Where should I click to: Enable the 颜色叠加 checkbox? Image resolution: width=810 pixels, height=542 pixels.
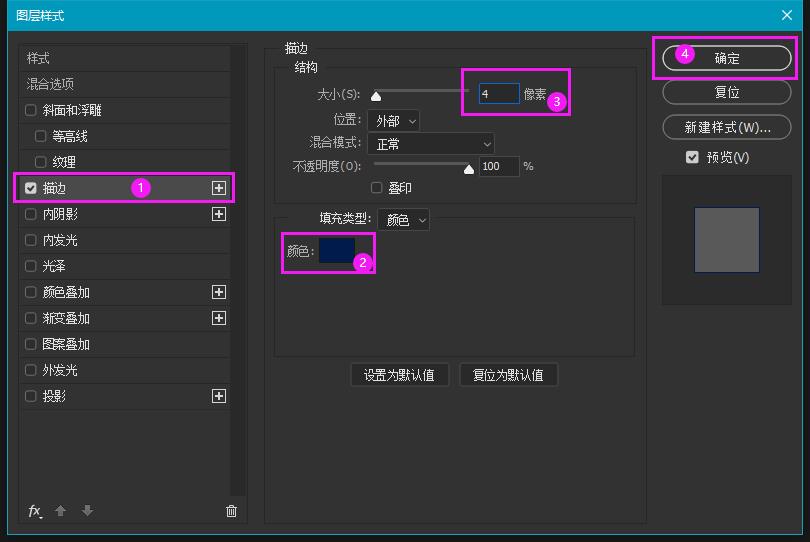coord(30,292)
